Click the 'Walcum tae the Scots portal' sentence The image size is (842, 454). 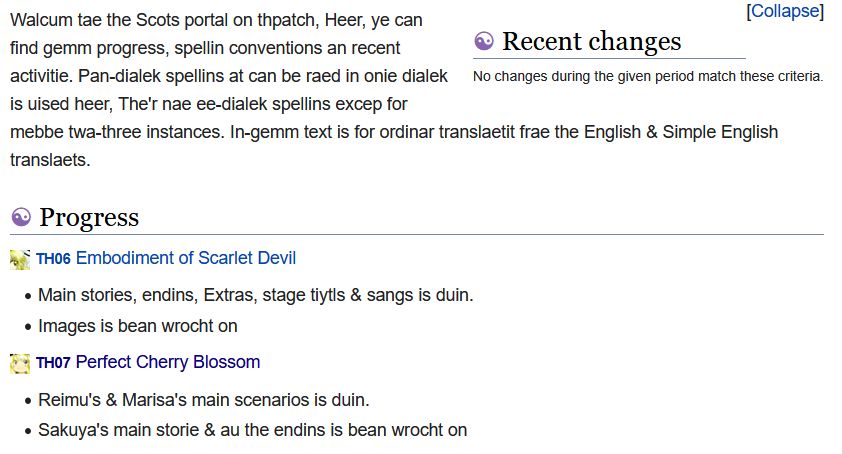tap(150, 20)
